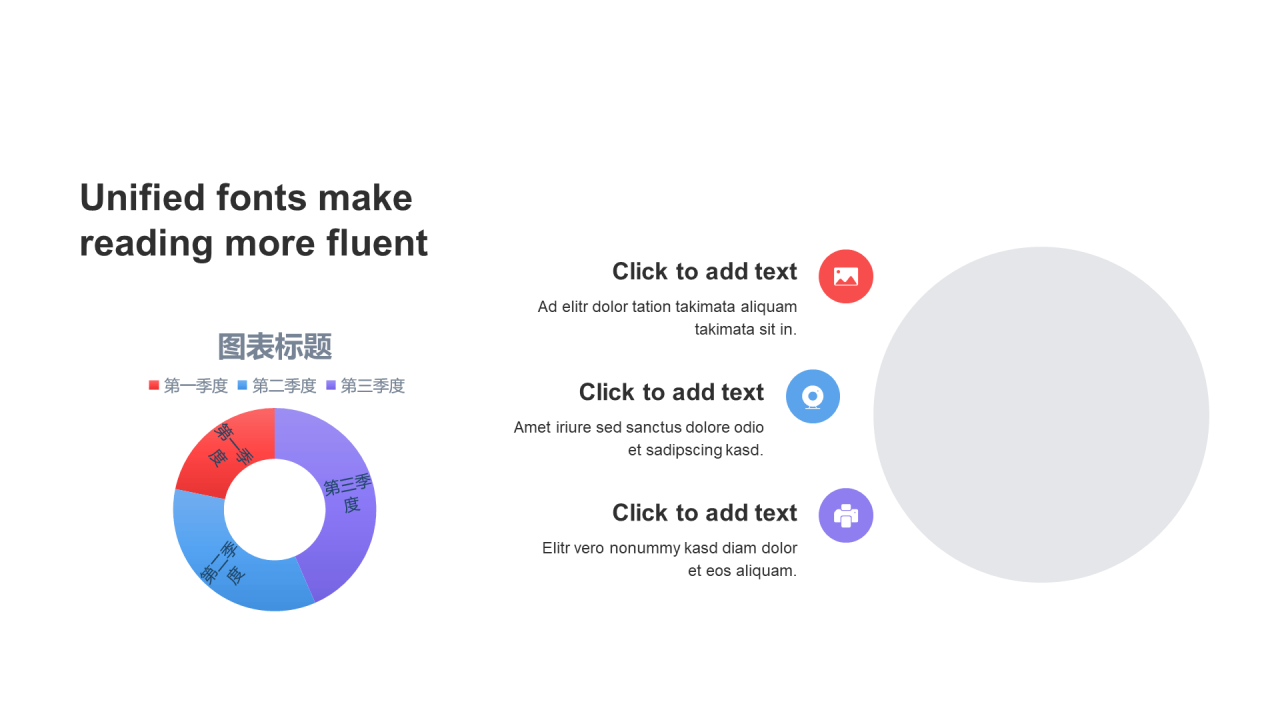The image size is (1280, 720).
Task: Click the 图表标题 chart title
Action: pos(275,347)
